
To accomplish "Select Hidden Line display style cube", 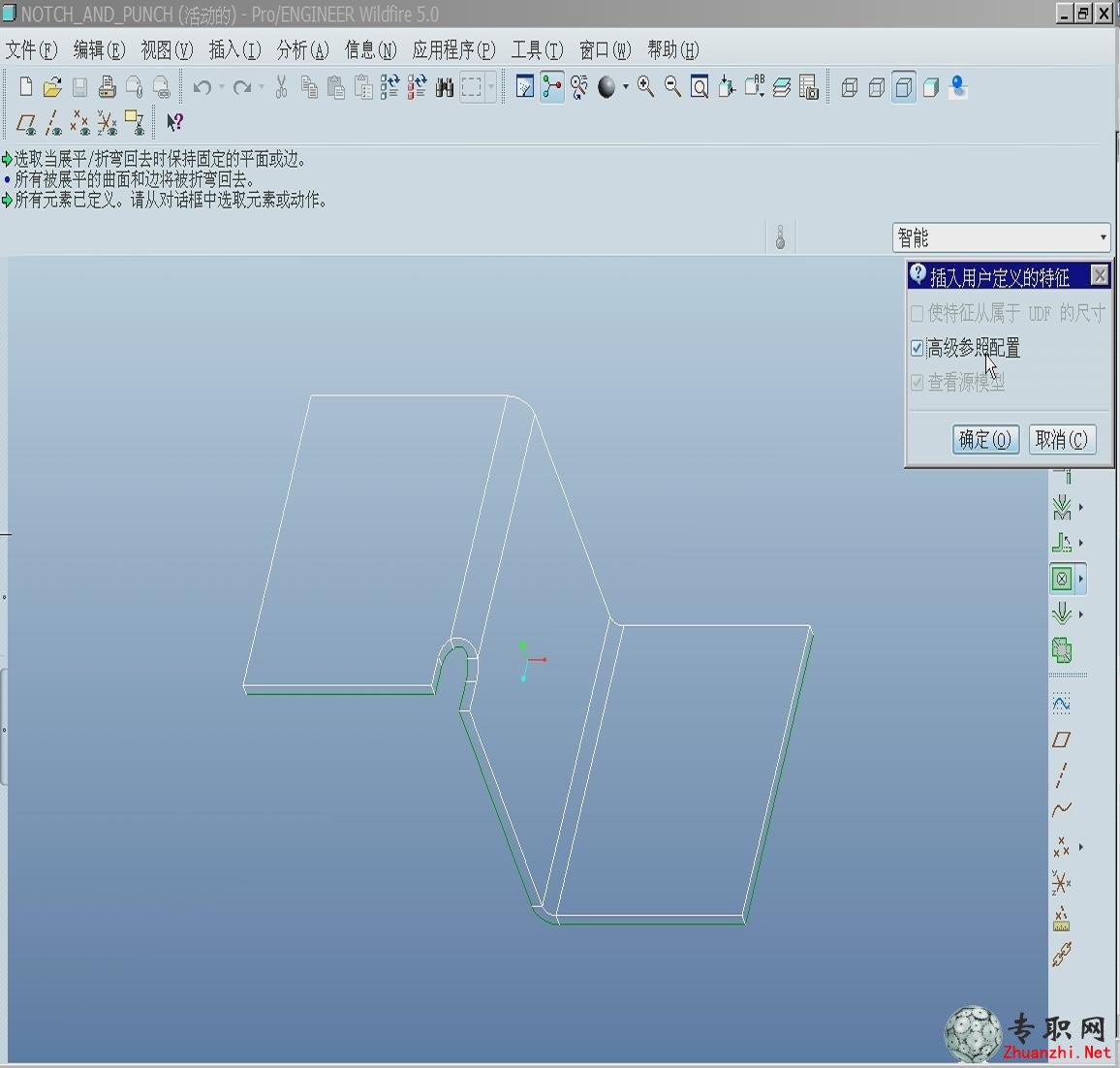I will point(877,87).
